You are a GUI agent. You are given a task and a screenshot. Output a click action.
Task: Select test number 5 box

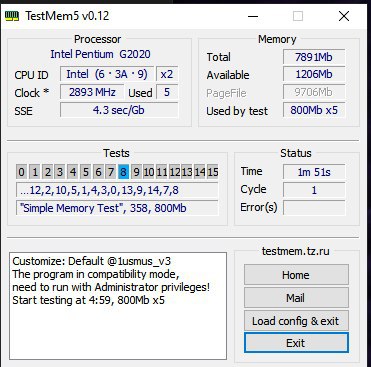pyautogui.click(x=86, y=172)
